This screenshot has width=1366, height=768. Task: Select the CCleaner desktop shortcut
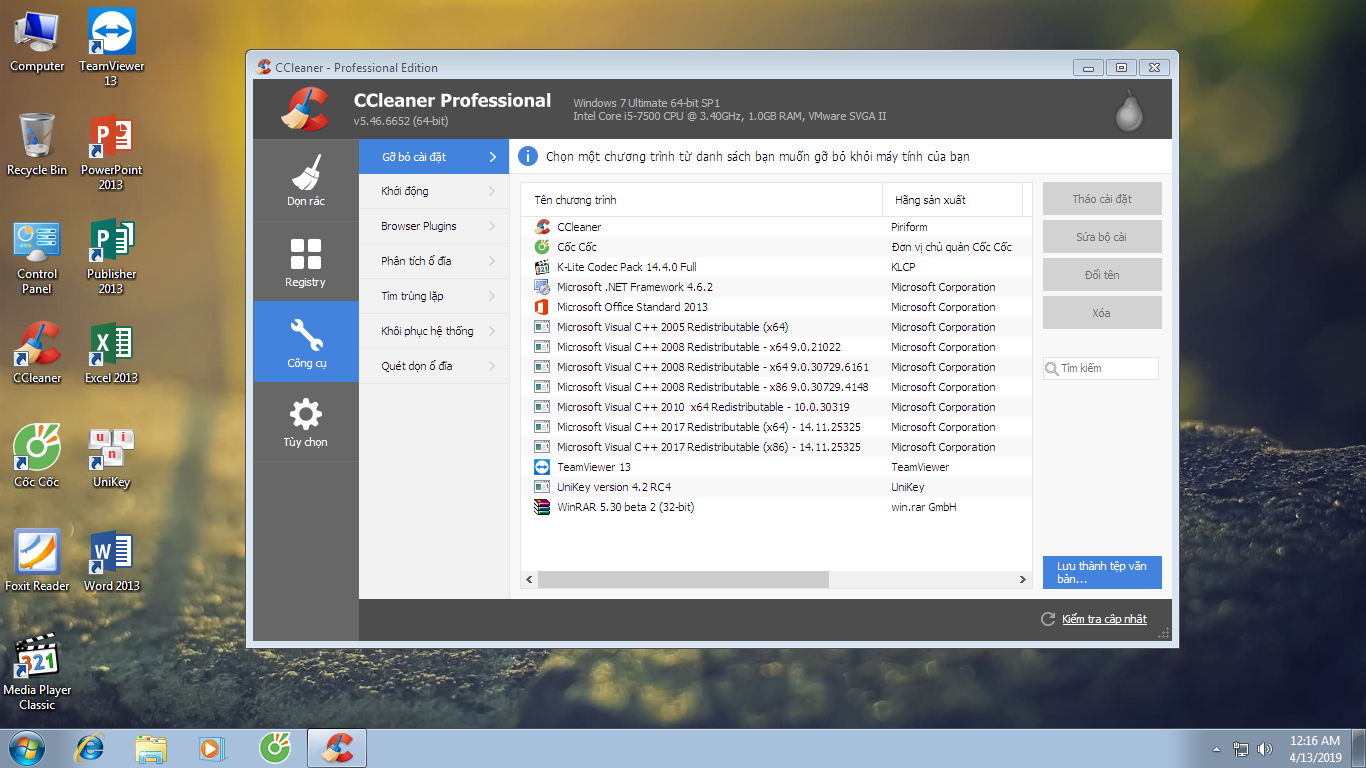click(x=37, y=353)
